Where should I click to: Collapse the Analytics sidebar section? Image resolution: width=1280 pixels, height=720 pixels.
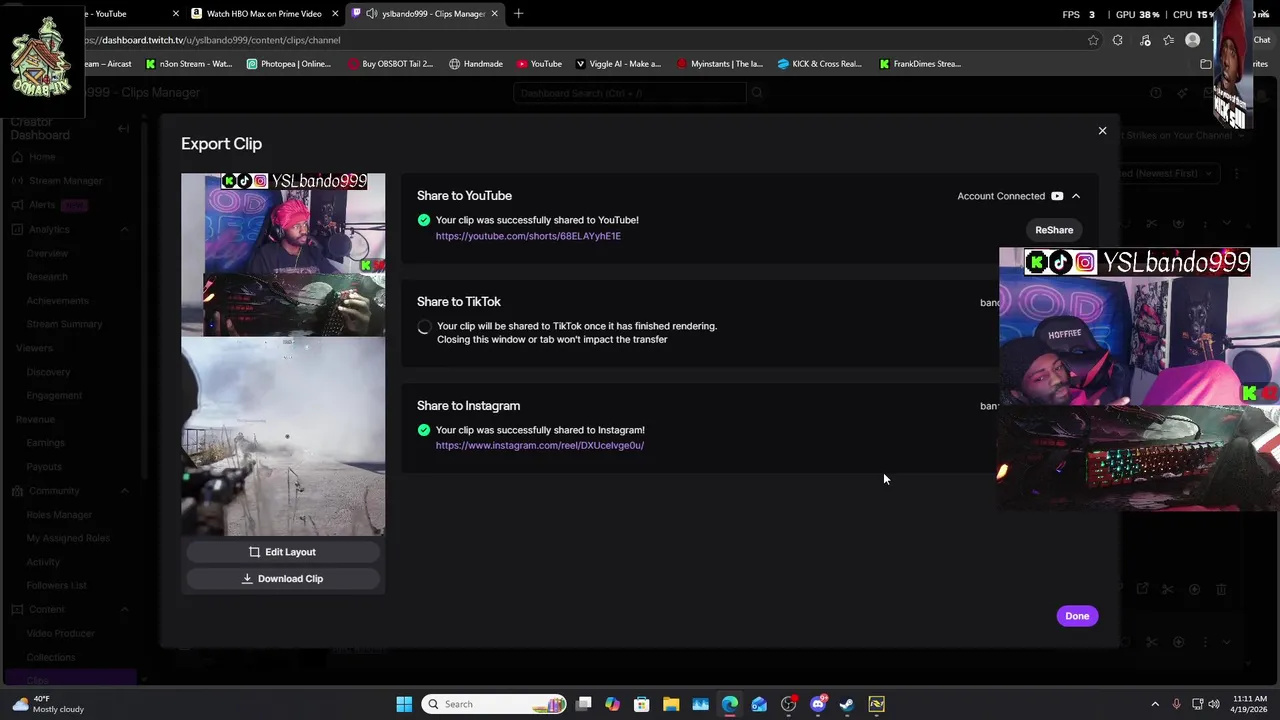click(125, 229)
